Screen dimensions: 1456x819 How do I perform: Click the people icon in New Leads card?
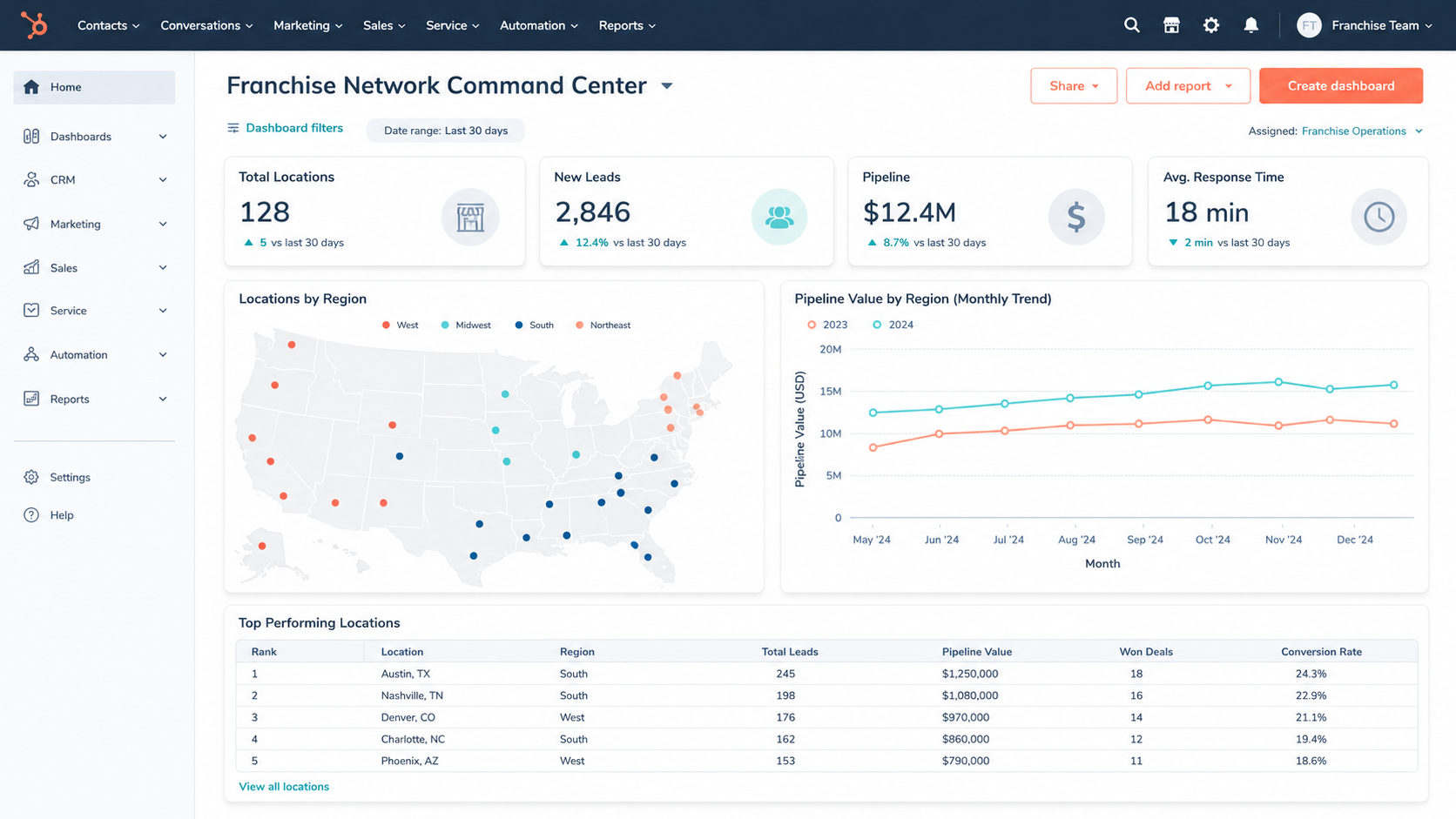click(779, 218)
